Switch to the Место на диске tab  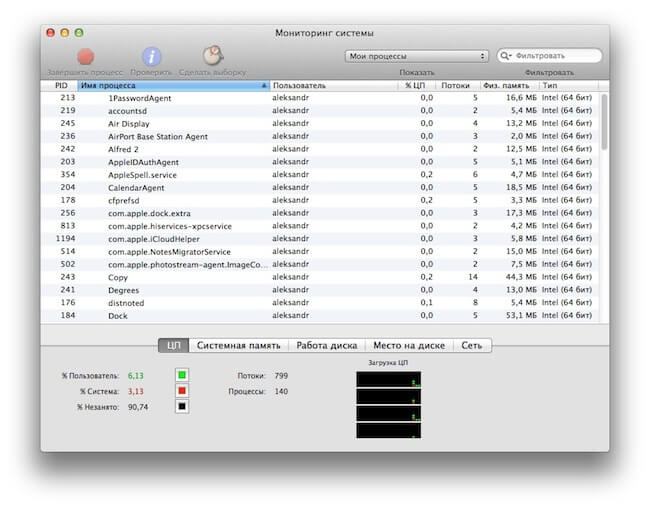click(x=409, y=345)
